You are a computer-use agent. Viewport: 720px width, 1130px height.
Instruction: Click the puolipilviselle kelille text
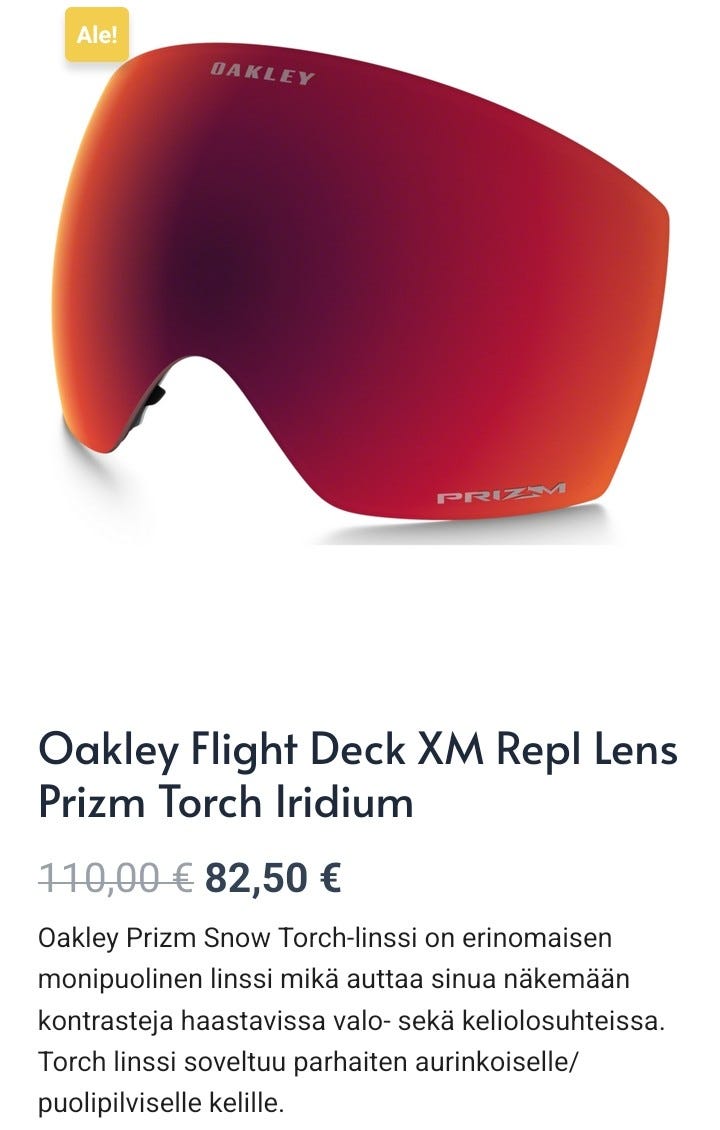click(x=161, y=1103)
